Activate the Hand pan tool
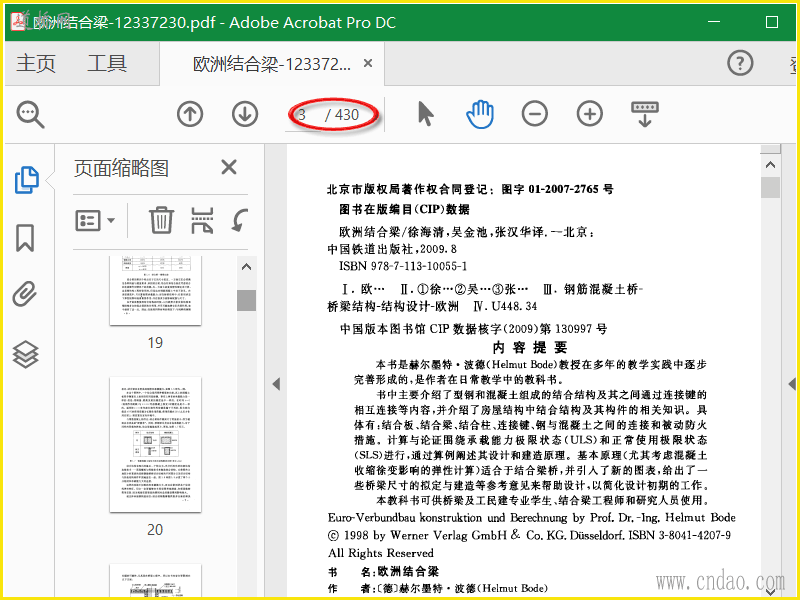 click(480, 114)
